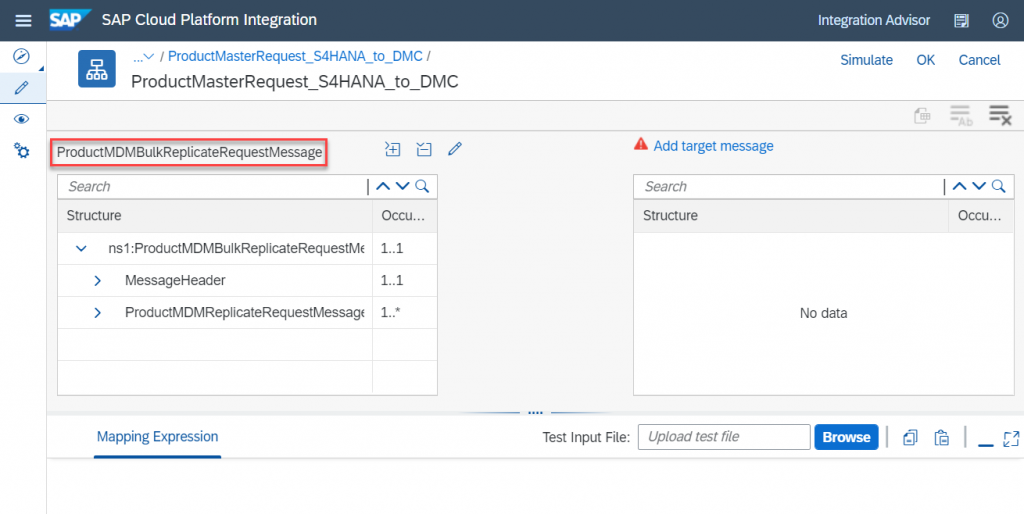1024x514 pixels.
Task: Switch to the Mapping Expression tab
Action: coord(157,437)
